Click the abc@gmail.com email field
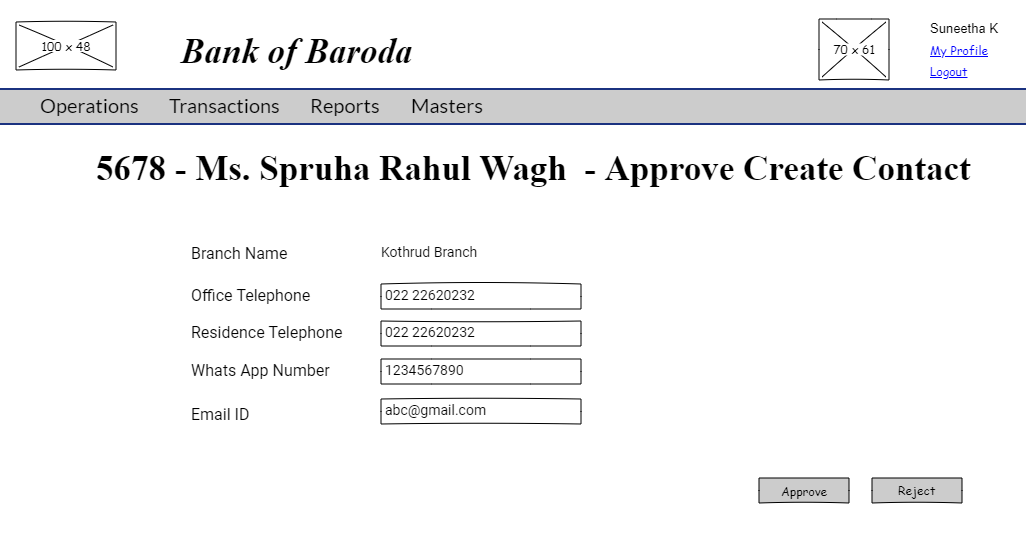1026x545 pixels. click(480, 411)
